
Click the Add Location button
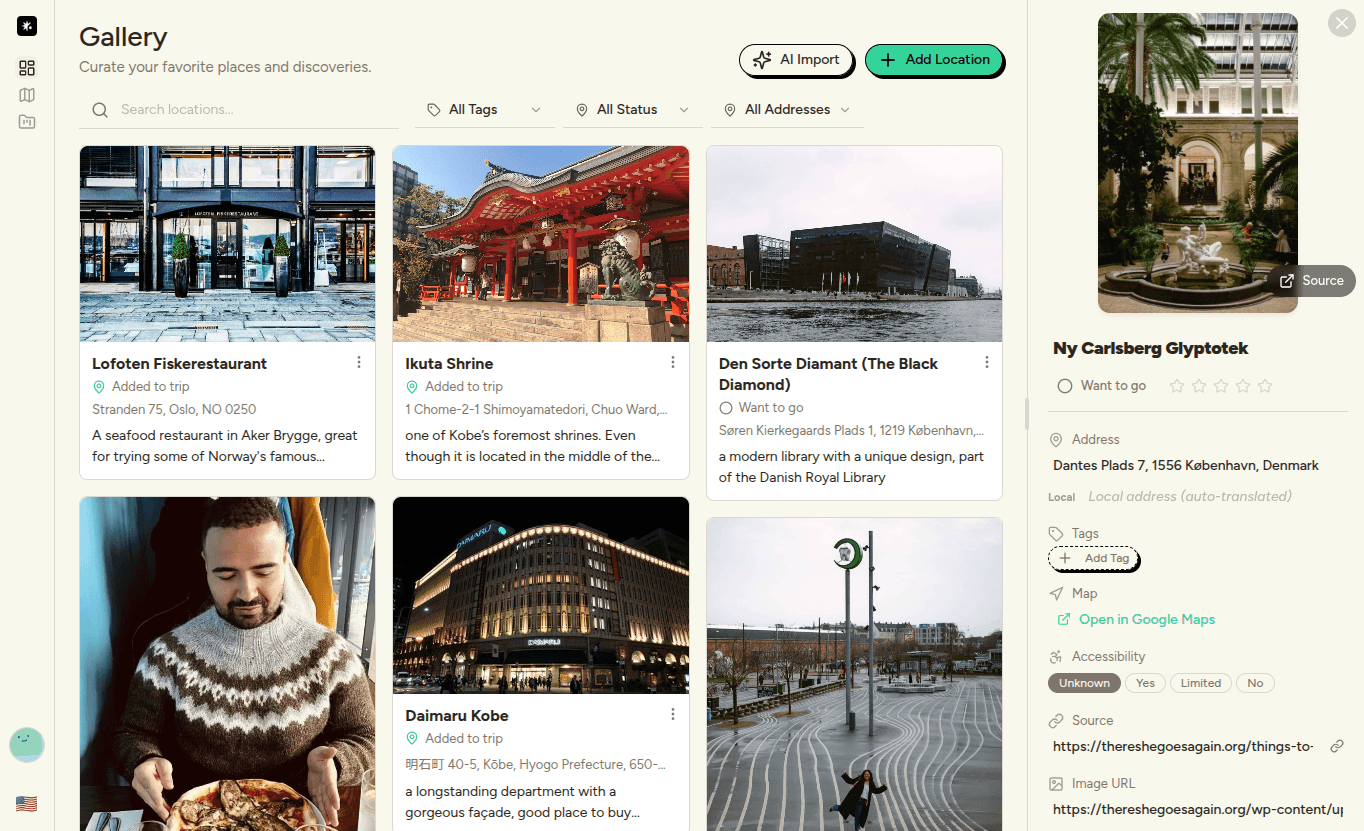pos(934,60)
